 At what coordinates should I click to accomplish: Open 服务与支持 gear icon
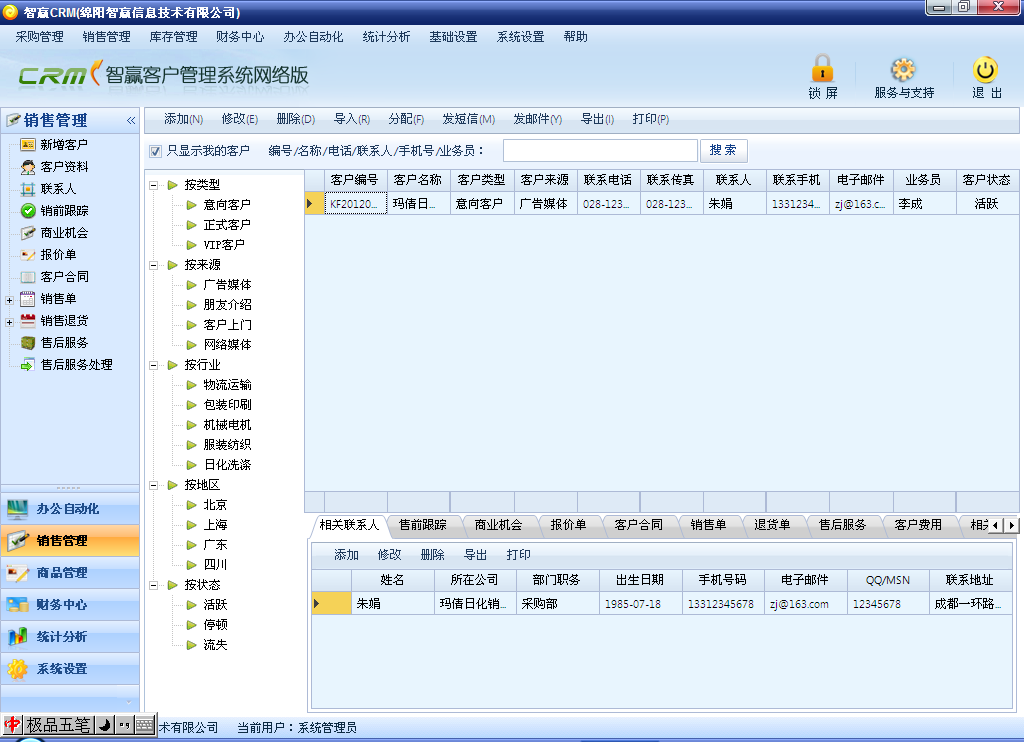(x=903, y=70)
